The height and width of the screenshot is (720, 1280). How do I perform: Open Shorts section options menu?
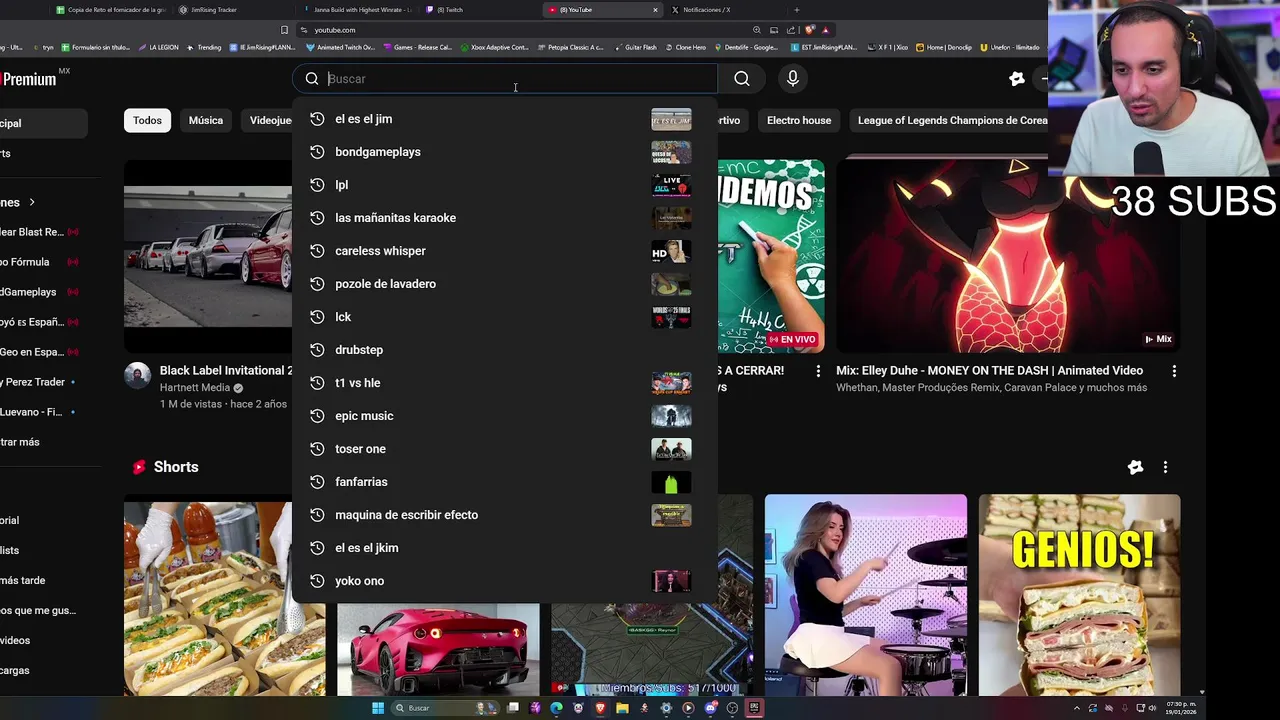[1165, 467]
